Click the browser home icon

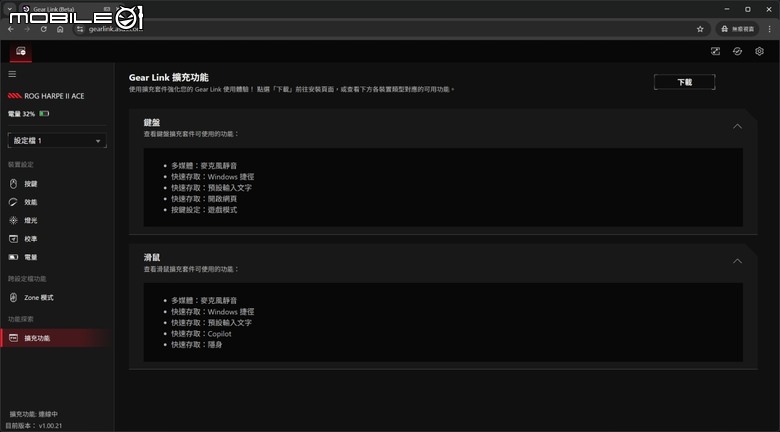[x=60, y=29]
